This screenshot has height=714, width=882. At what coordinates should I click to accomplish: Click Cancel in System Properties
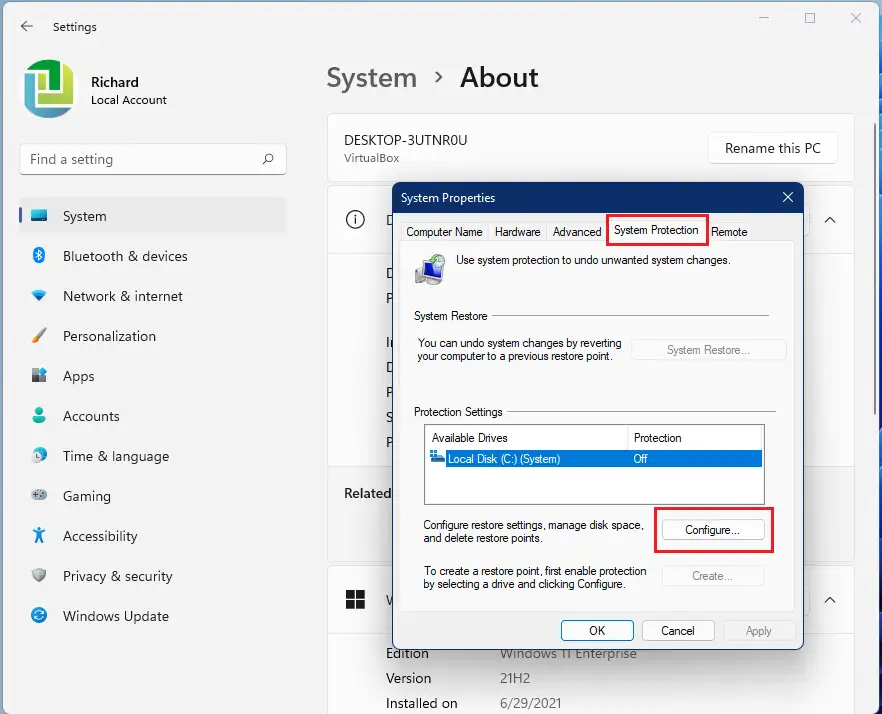click(x=678, y=631)
